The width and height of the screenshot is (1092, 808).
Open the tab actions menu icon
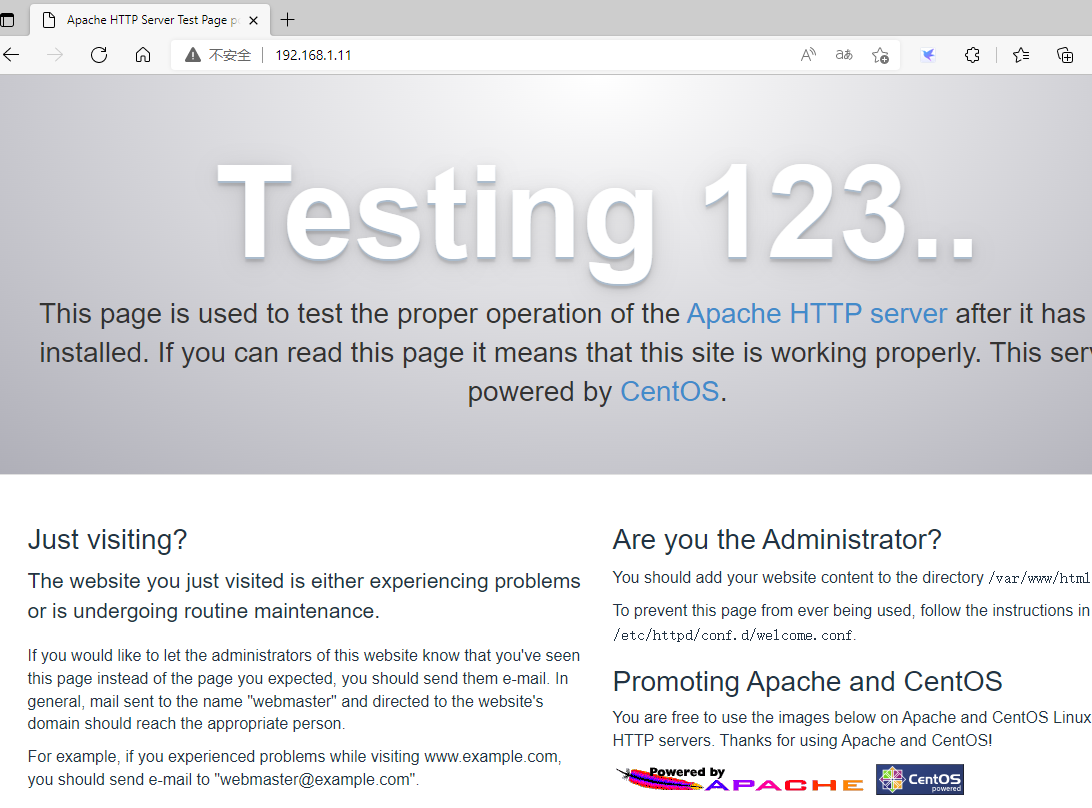click(7, 20)
